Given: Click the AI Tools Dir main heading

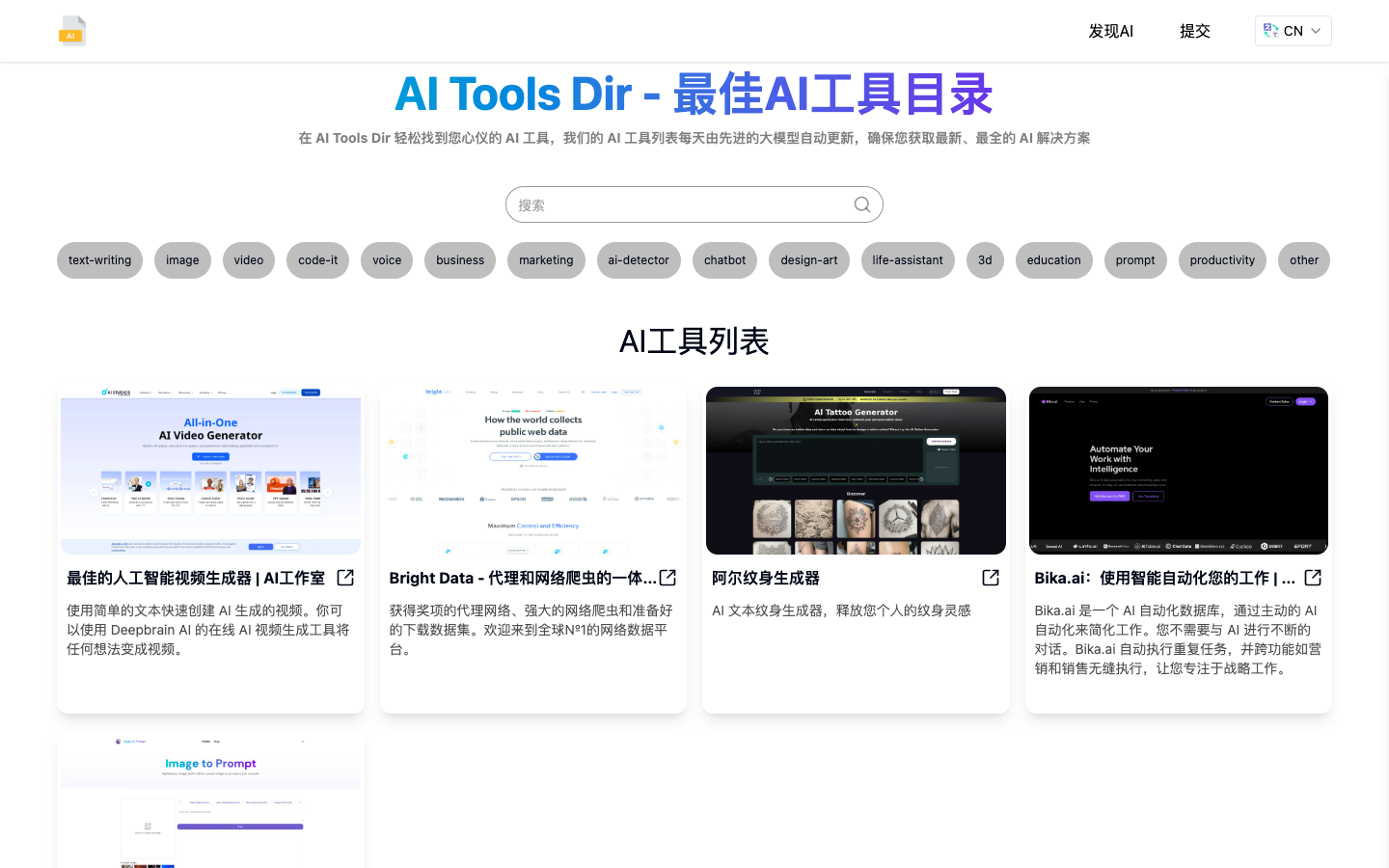Looking at the screenshot, I should pos(694,94).
